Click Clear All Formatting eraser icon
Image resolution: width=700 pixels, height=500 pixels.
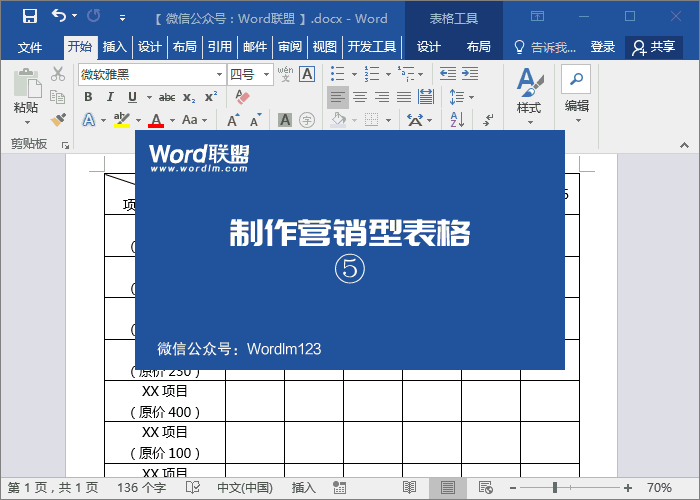[242, 97]
